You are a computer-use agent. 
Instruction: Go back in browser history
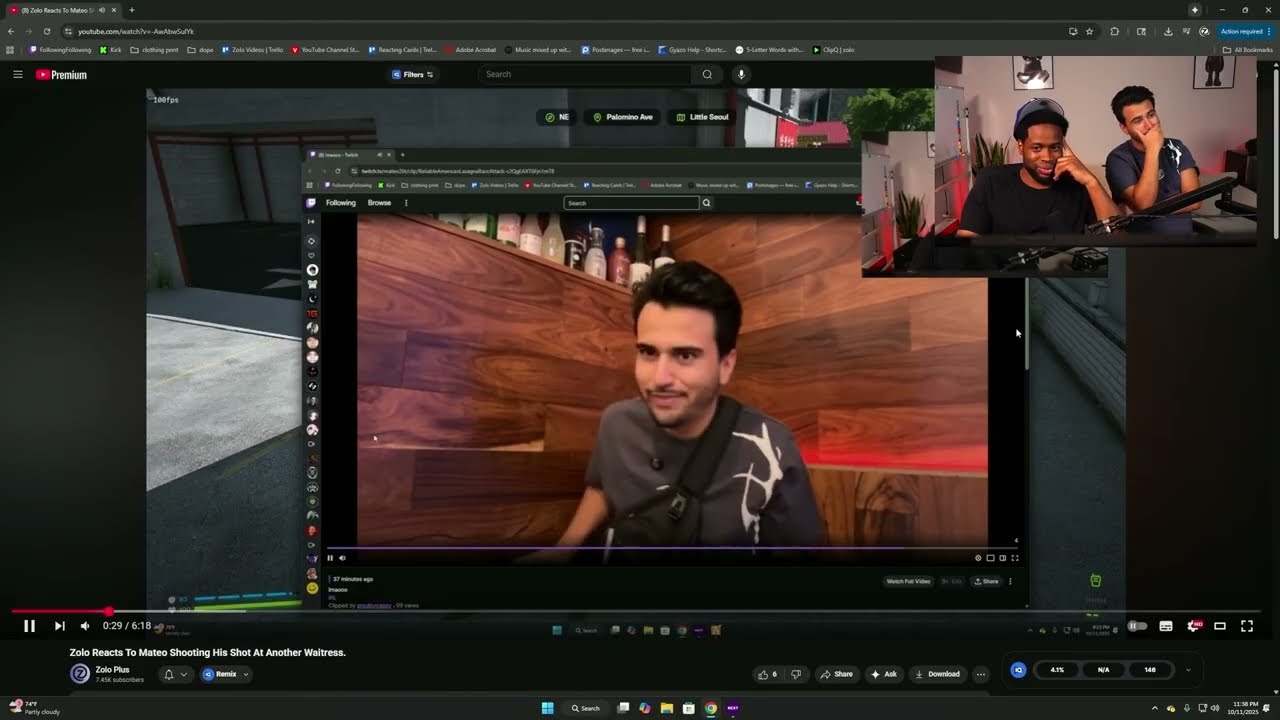point(11,31)
